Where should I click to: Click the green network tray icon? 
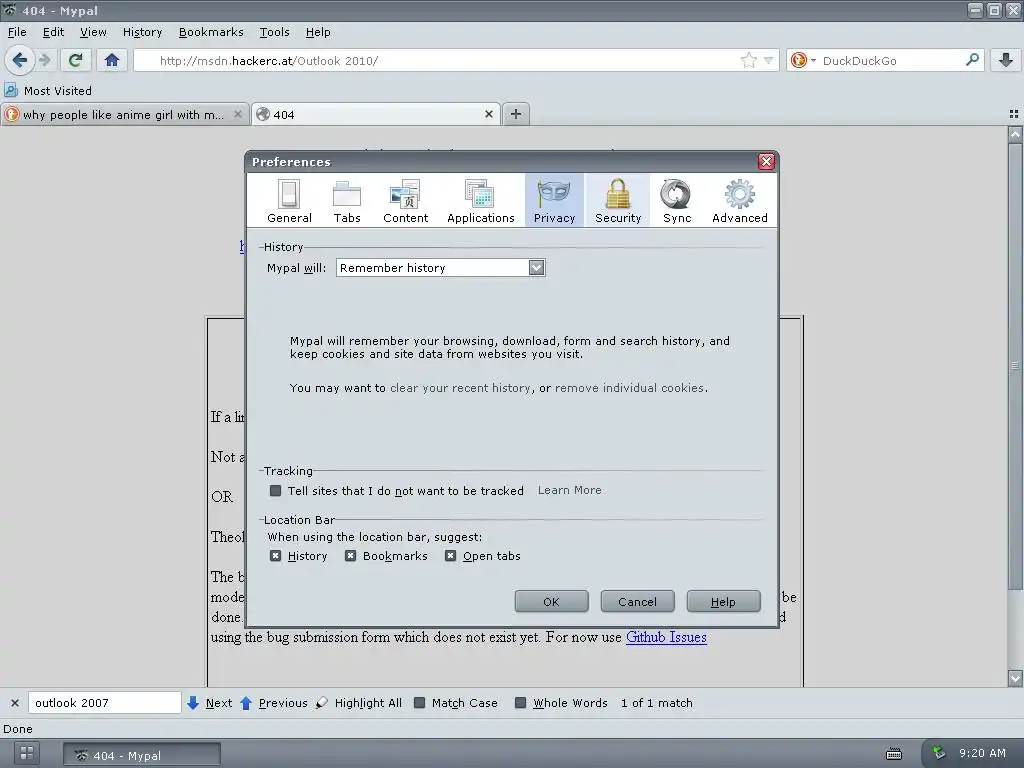pyautogui.click(x=938, y=752)
